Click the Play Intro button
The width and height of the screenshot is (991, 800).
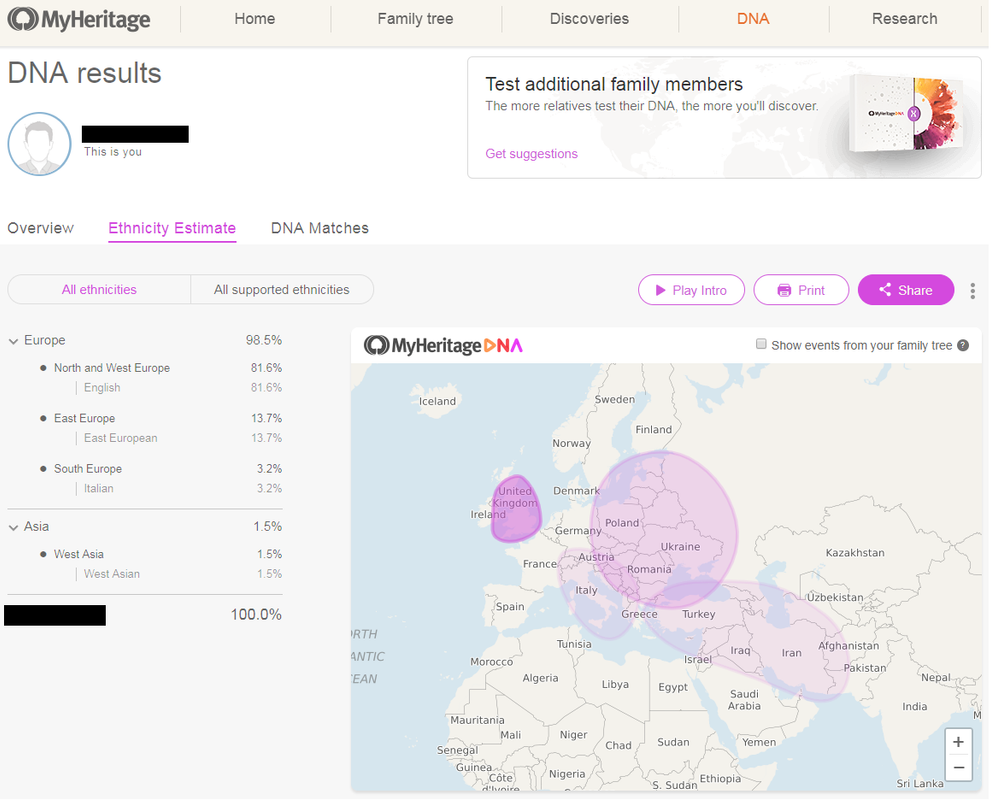pyautogui.click(x=691, y=290)
